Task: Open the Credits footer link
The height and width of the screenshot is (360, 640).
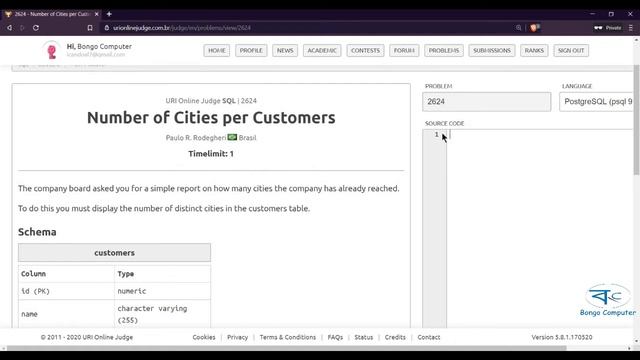Action: click(395, 337)
